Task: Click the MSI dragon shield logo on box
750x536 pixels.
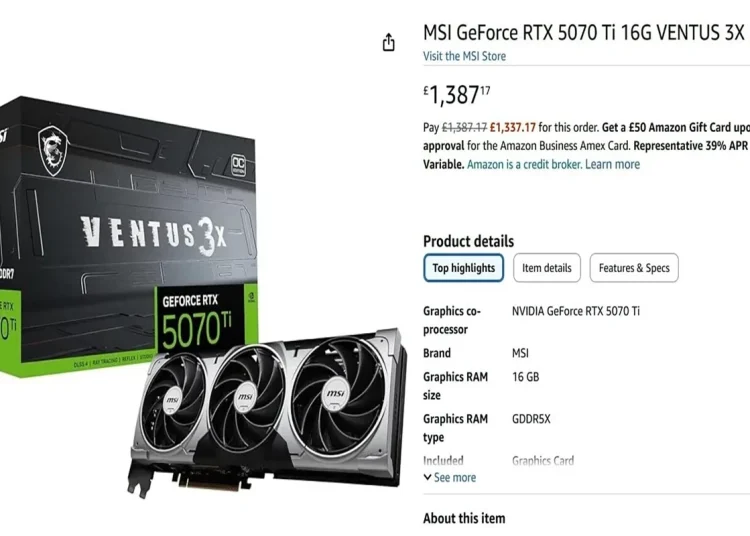Action: pyautogui.click(x=53, y=150)
